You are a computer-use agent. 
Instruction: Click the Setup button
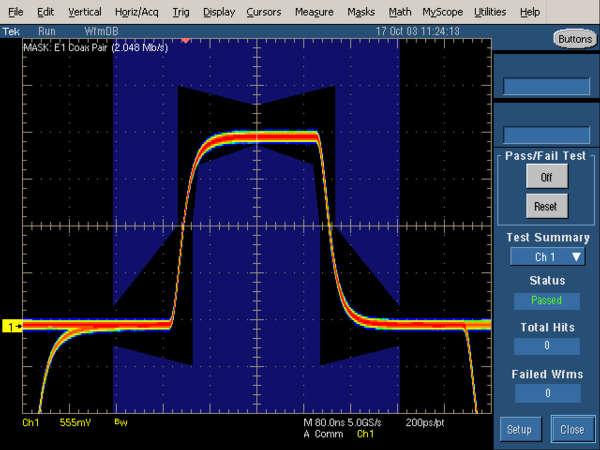click(x=517, y=429)
